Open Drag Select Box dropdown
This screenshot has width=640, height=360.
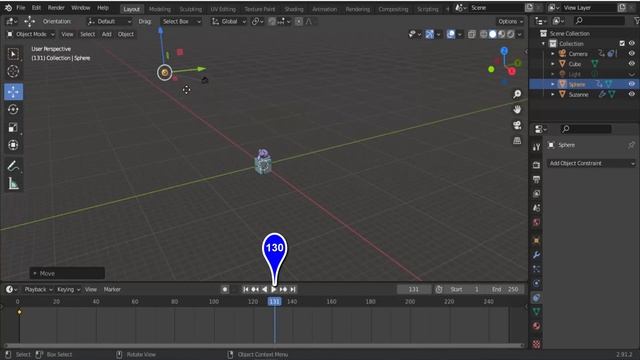(181, 21)
